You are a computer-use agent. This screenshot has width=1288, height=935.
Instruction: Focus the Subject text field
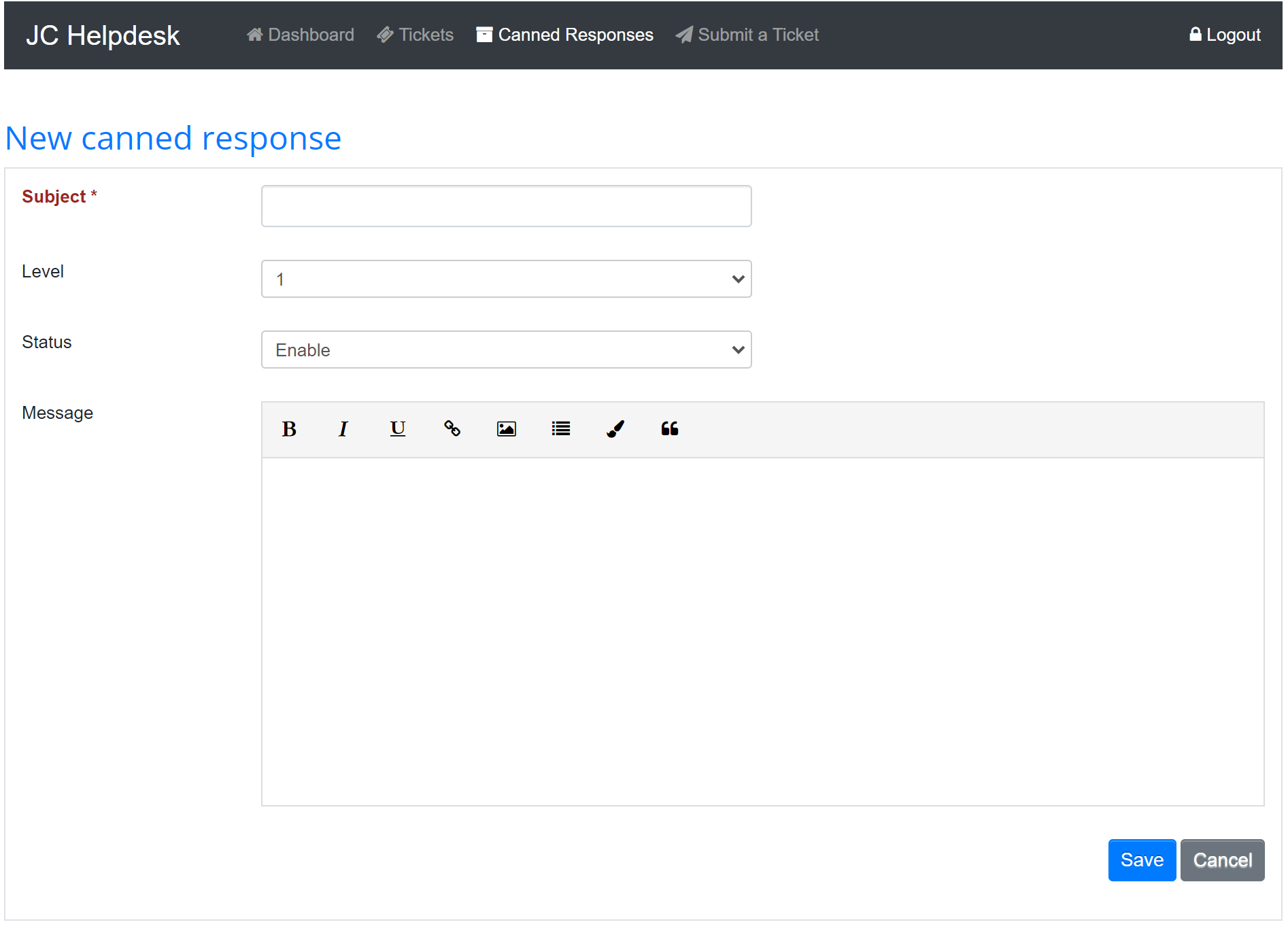506,206
